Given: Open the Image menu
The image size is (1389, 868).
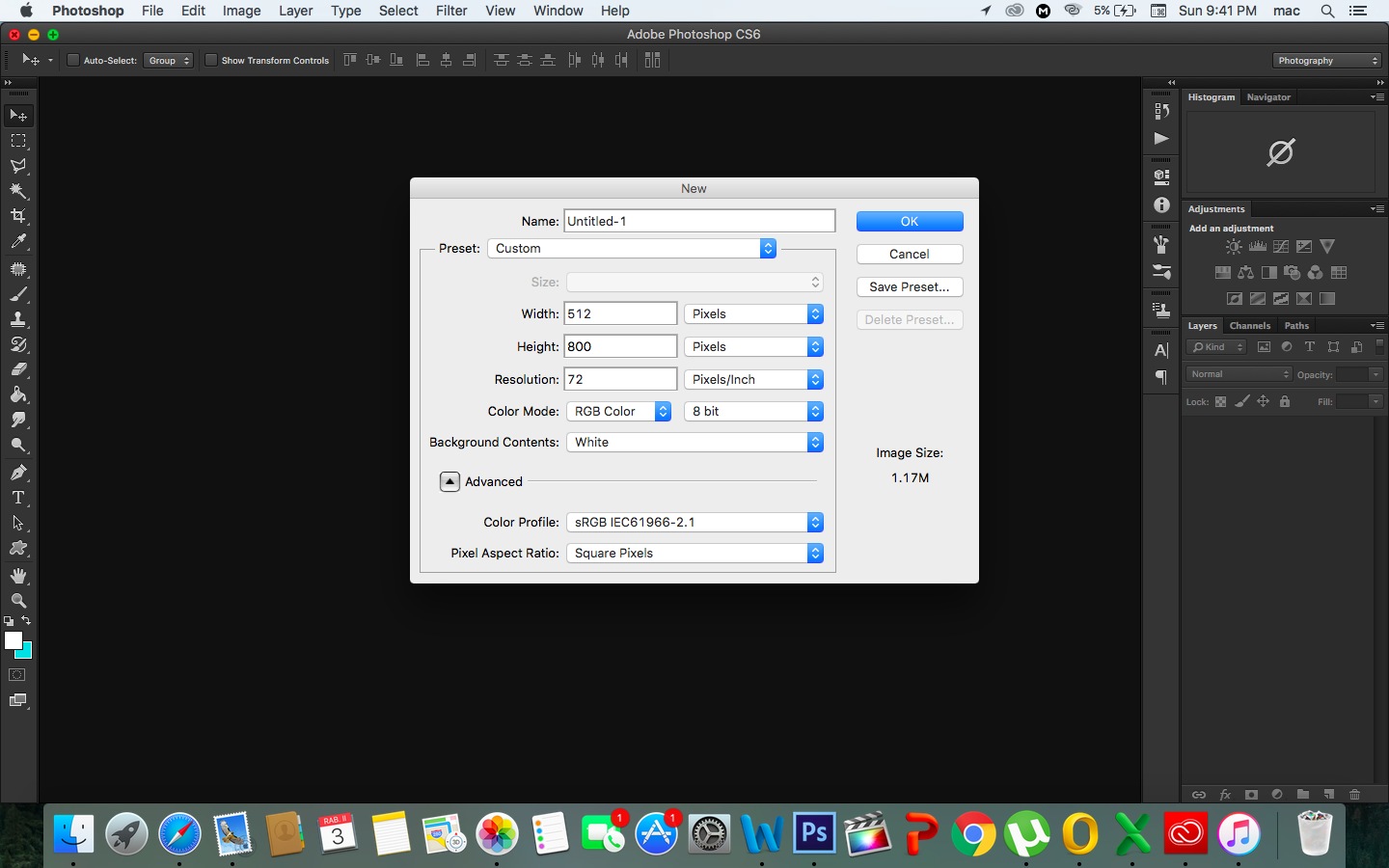Looking at the screenshot, I should click(x=241, y=11).
